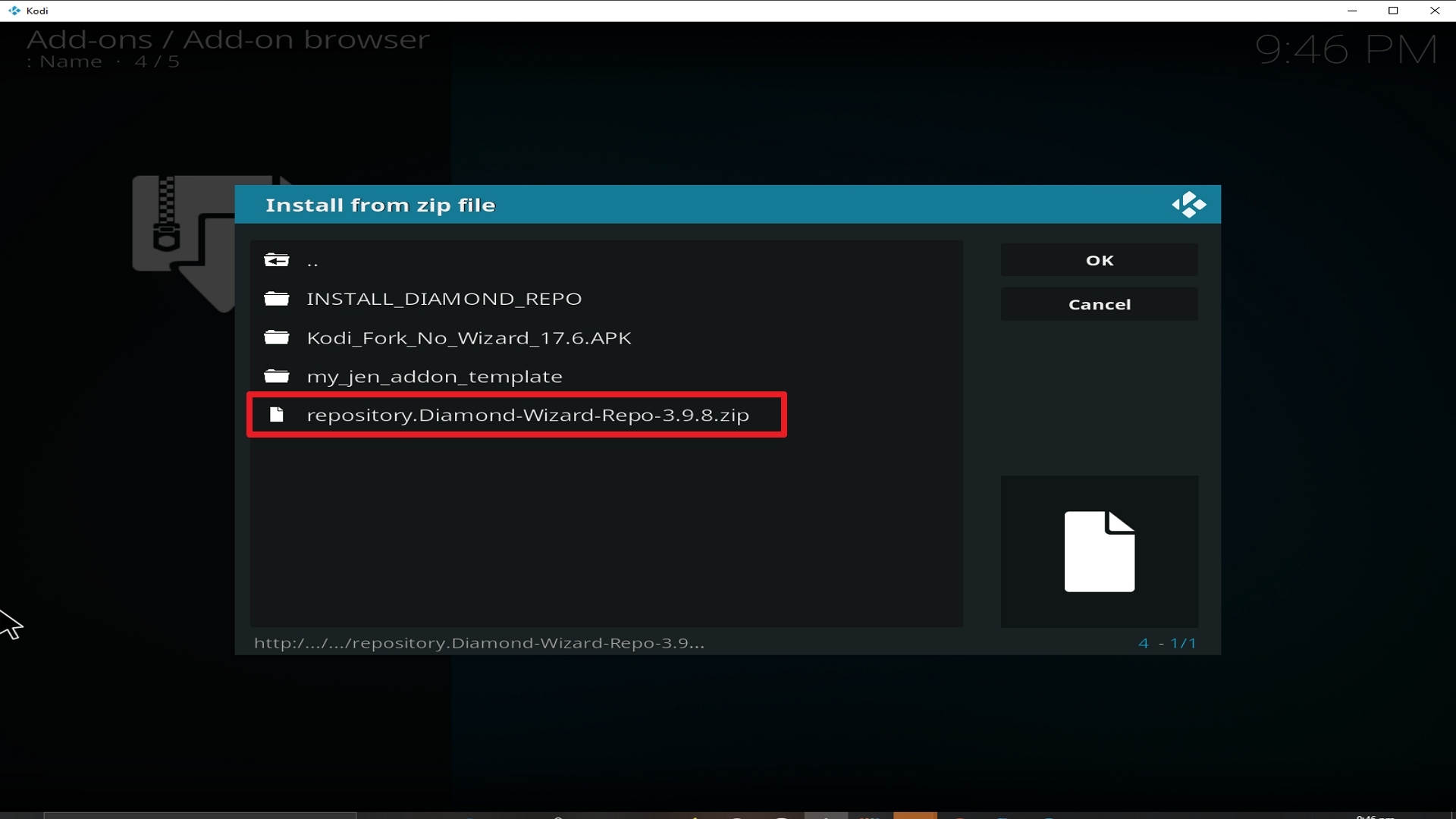Click the parent folder back-arrow icon
Screen dimensions: 1456x819
(276, 261)
